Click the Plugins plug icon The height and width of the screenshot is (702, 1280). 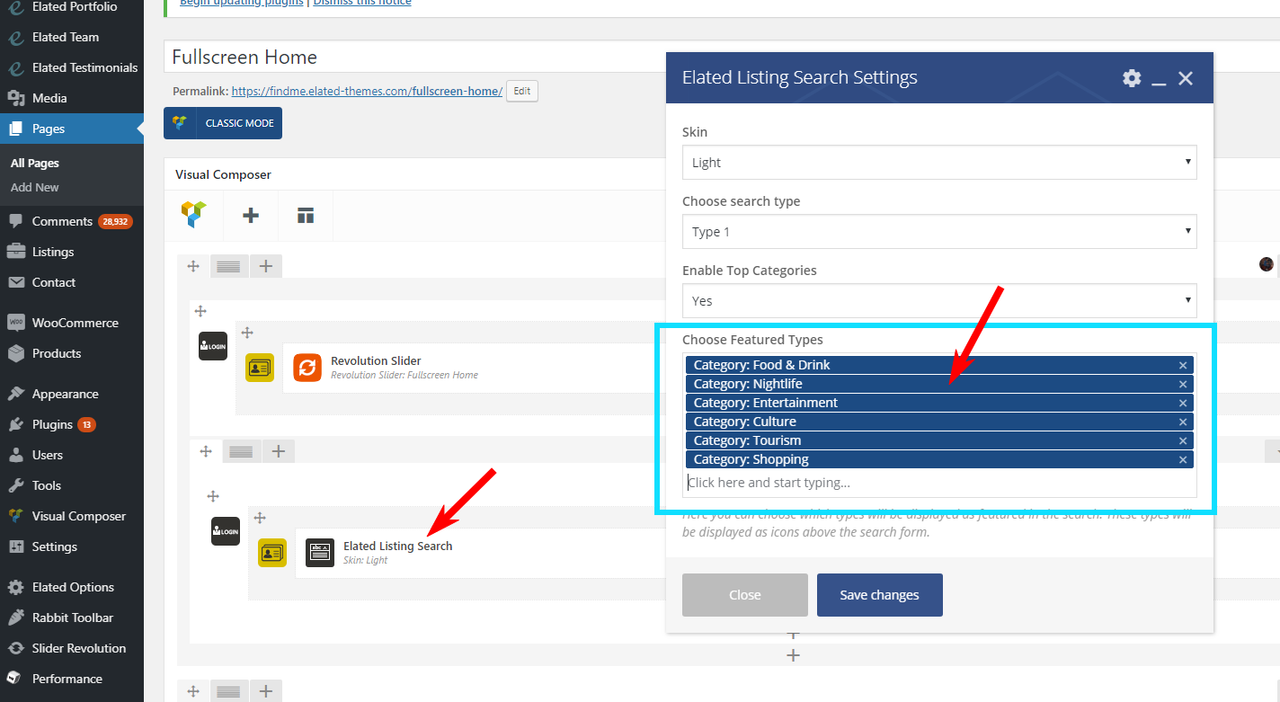click(x=15, y=424)
